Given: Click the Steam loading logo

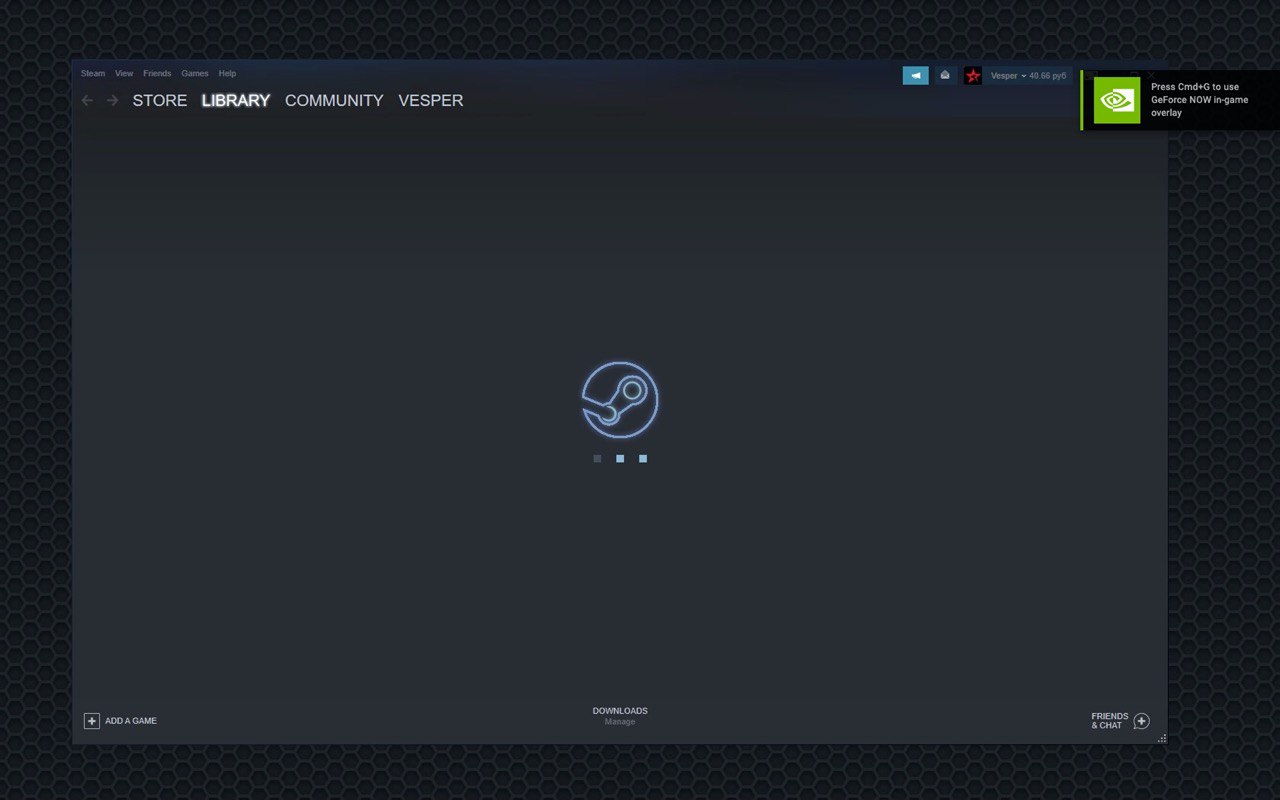Looking at the screenshot, I should pyautogui.click(x=620, y=400).
